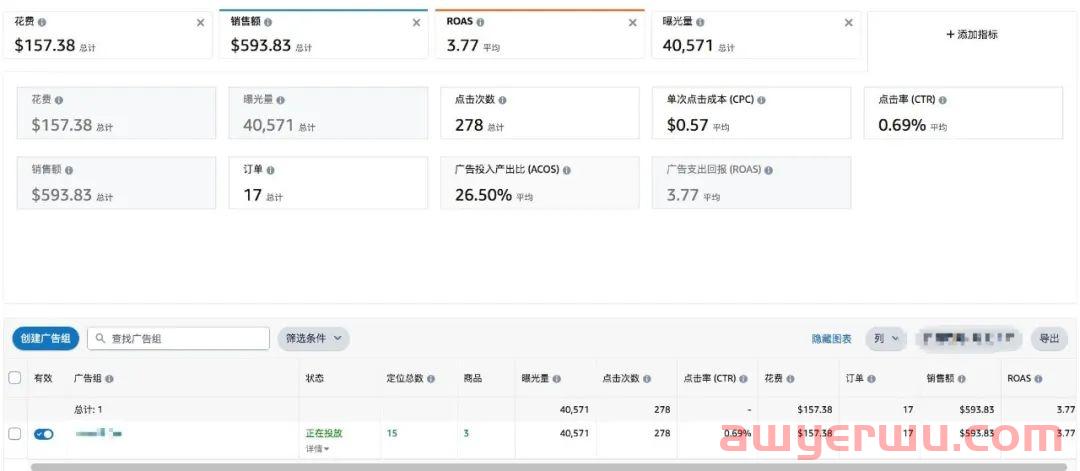
Task: Close the 曝光量 top metric card
Action: coord(849,23)
